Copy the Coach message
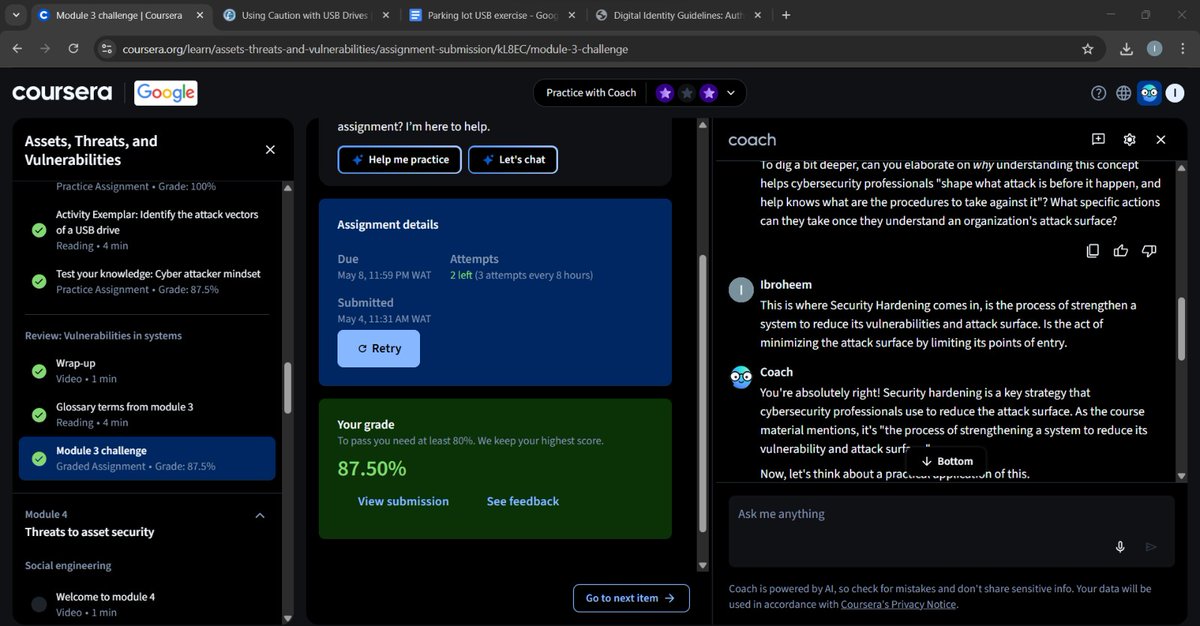This screenshot has width=1200, height=626. (1093, 250)
